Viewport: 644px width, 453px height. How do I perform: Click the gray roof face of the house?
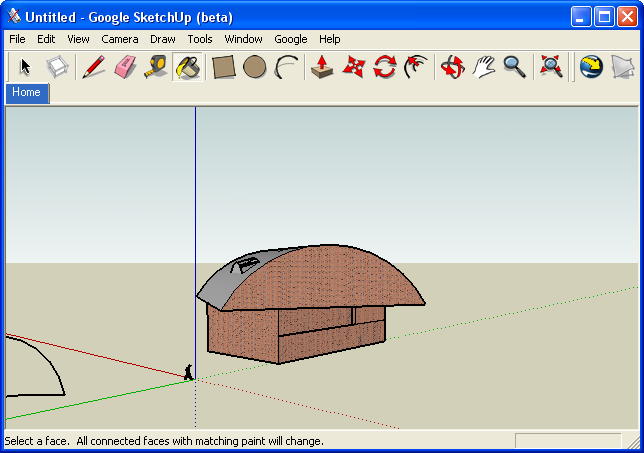click(x=224, y=285)
